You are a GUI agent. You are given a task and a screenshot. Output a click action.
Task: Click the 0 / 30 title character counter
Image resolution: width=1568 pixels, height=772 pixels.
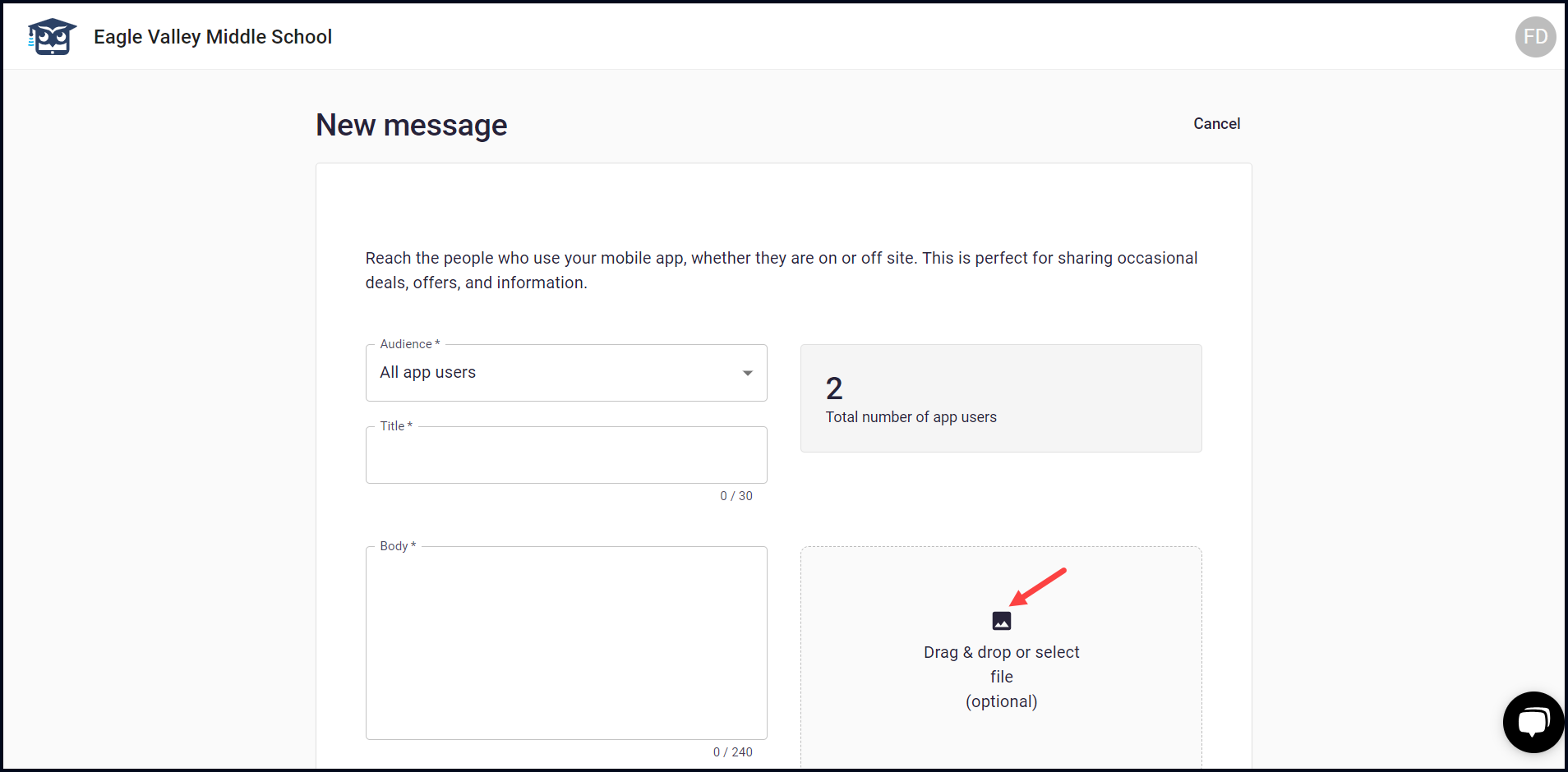click(x=736, y=496)
